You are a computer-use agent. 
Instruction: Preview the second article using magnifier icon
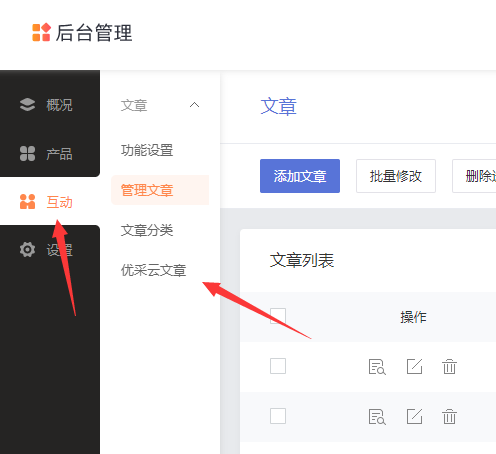point(377,417)
